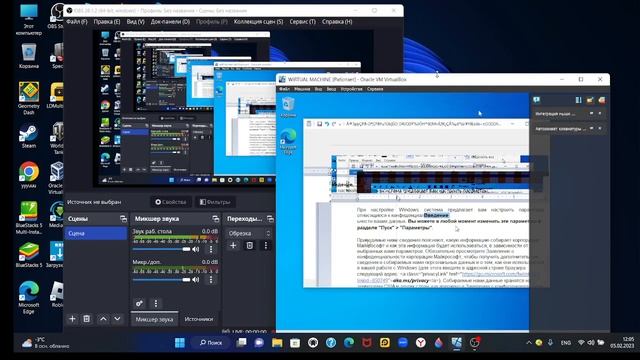The image size is (640, 360).
Task: Open Этот компьютер desktop icon
Action: click(29, 20)
